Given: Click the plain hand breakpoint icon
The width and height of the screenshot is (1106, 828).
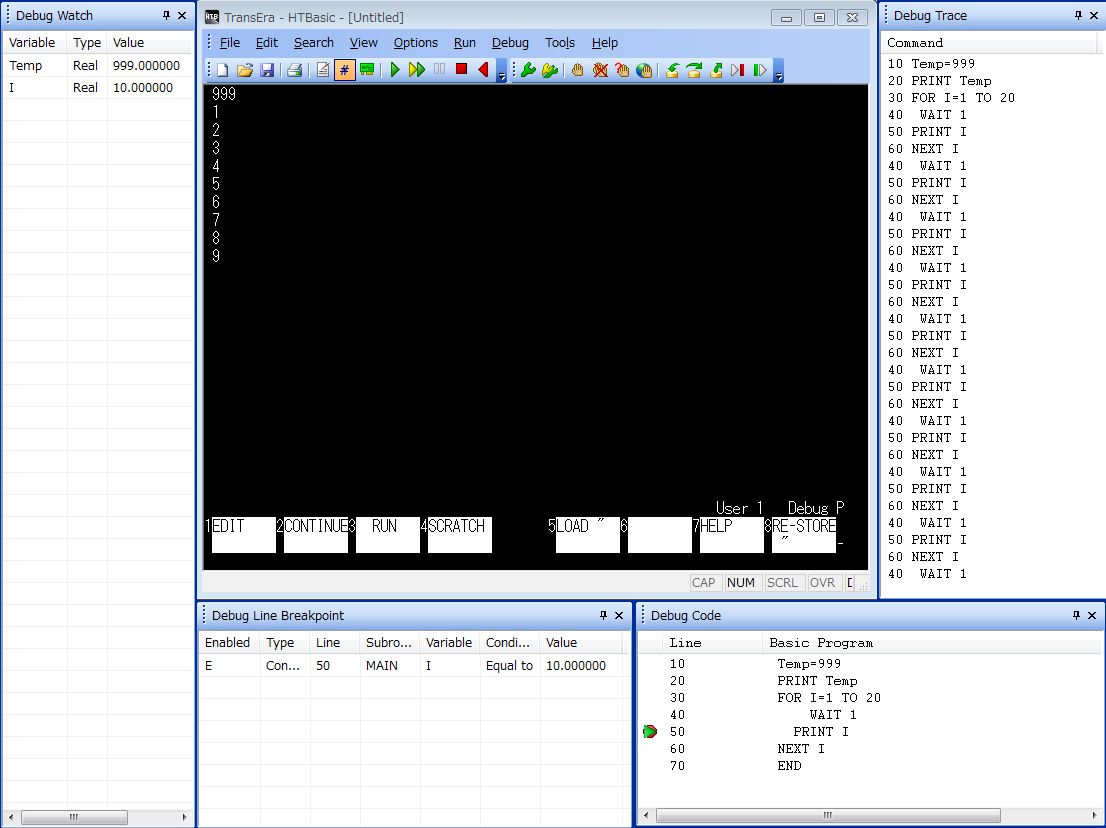Looking at the screenshot, I should [x=578, y=70].
